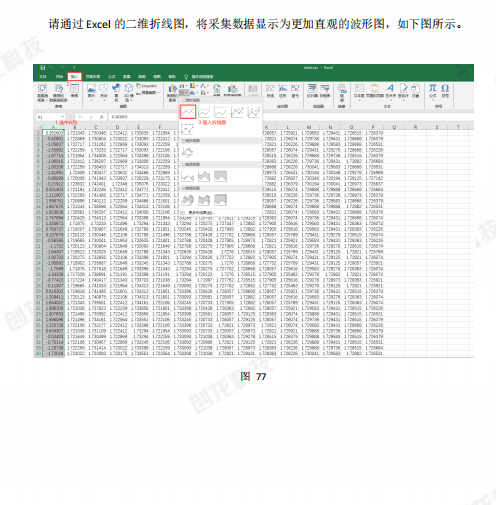Expand the Name Box dropdown arrow
The height and width of the screenshot is (505, 496).
63,117
